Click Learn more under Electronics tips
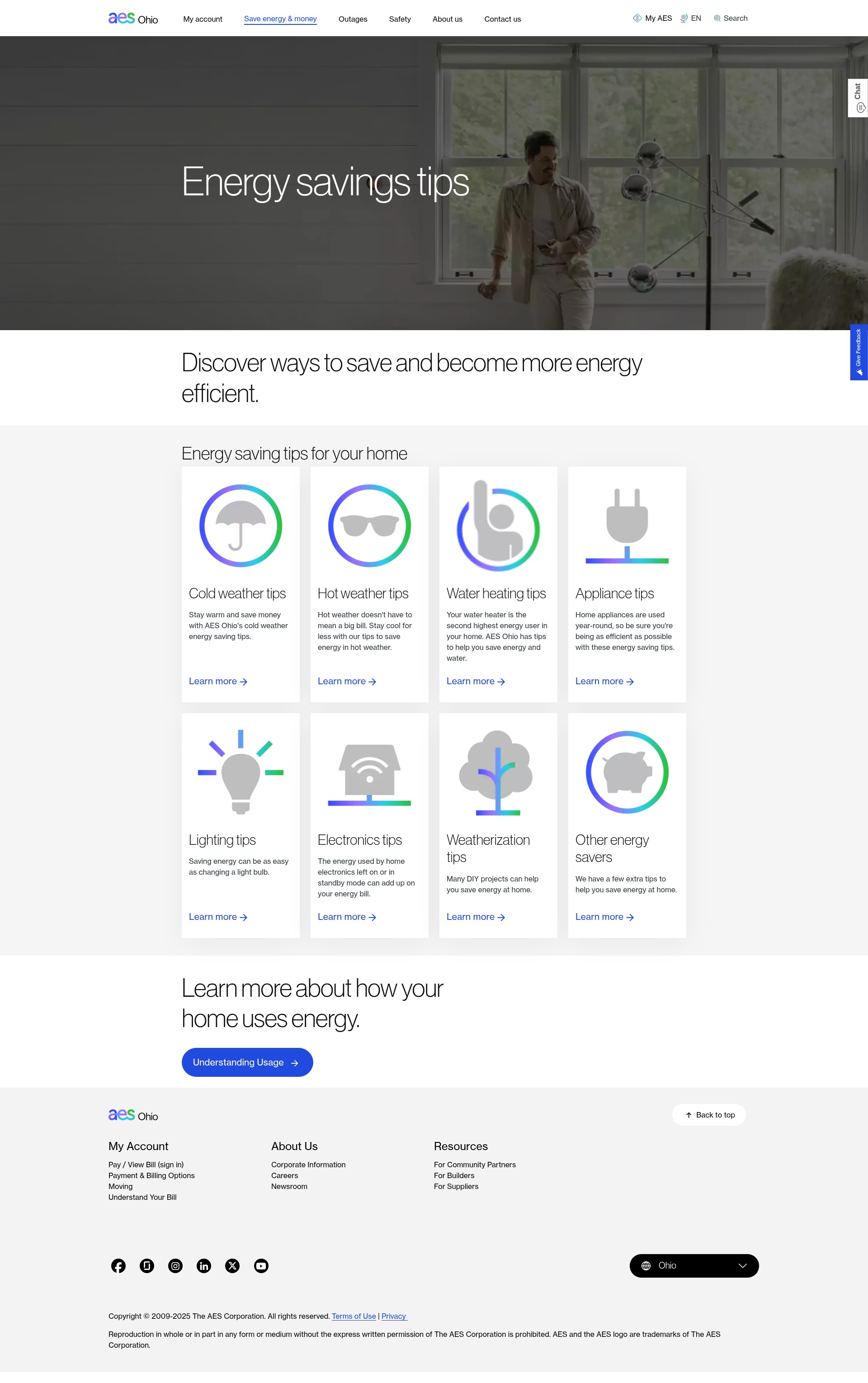868x1383 pixels. (x=347, y=917)
